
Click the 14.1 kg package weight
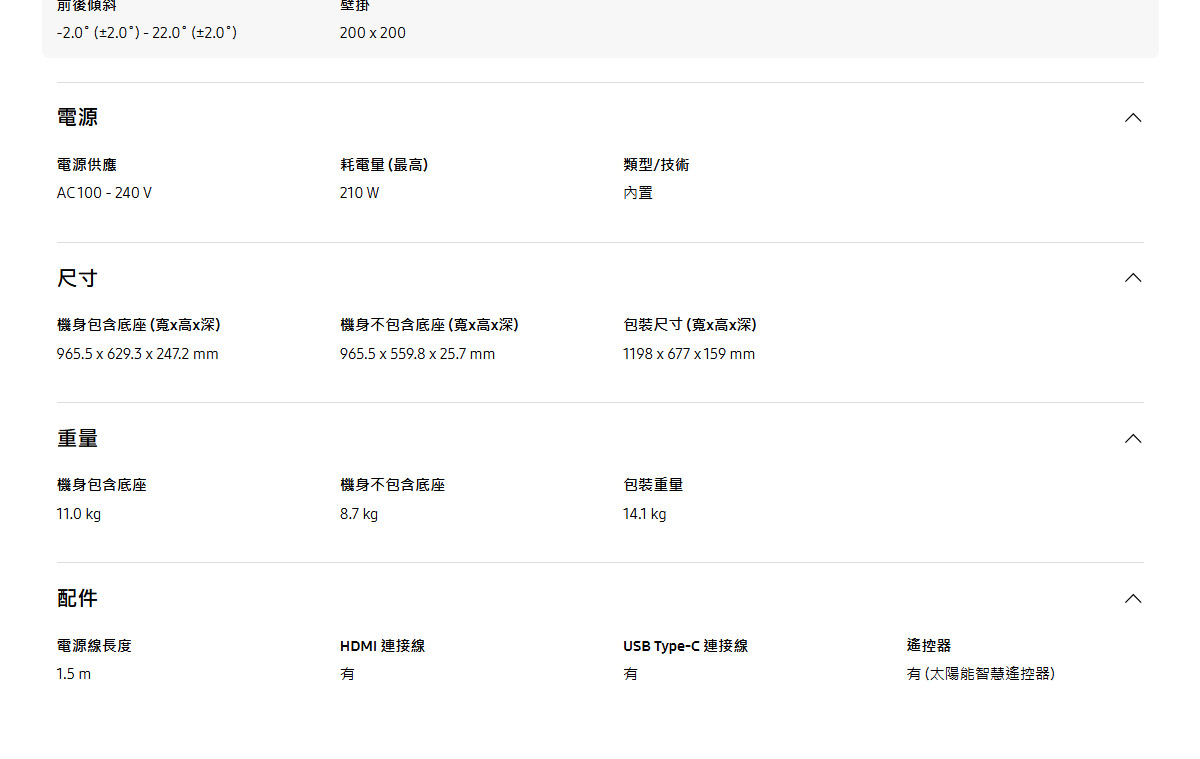[x=644, y=514]
